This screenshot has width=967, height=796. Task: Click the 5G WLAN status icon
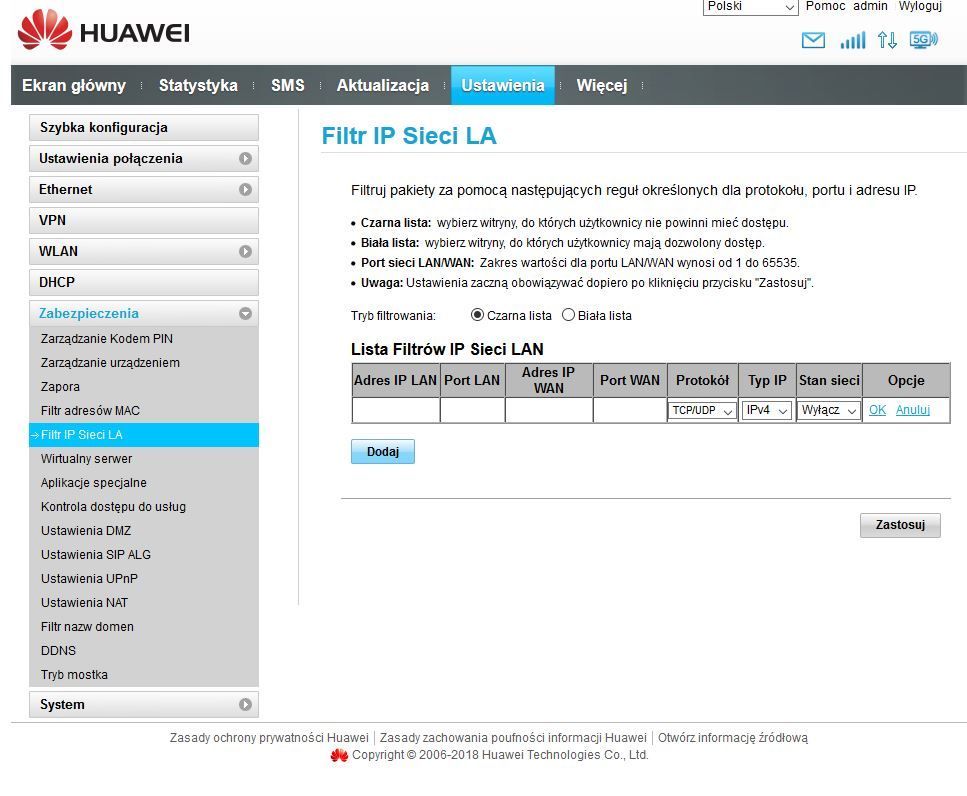923,41
